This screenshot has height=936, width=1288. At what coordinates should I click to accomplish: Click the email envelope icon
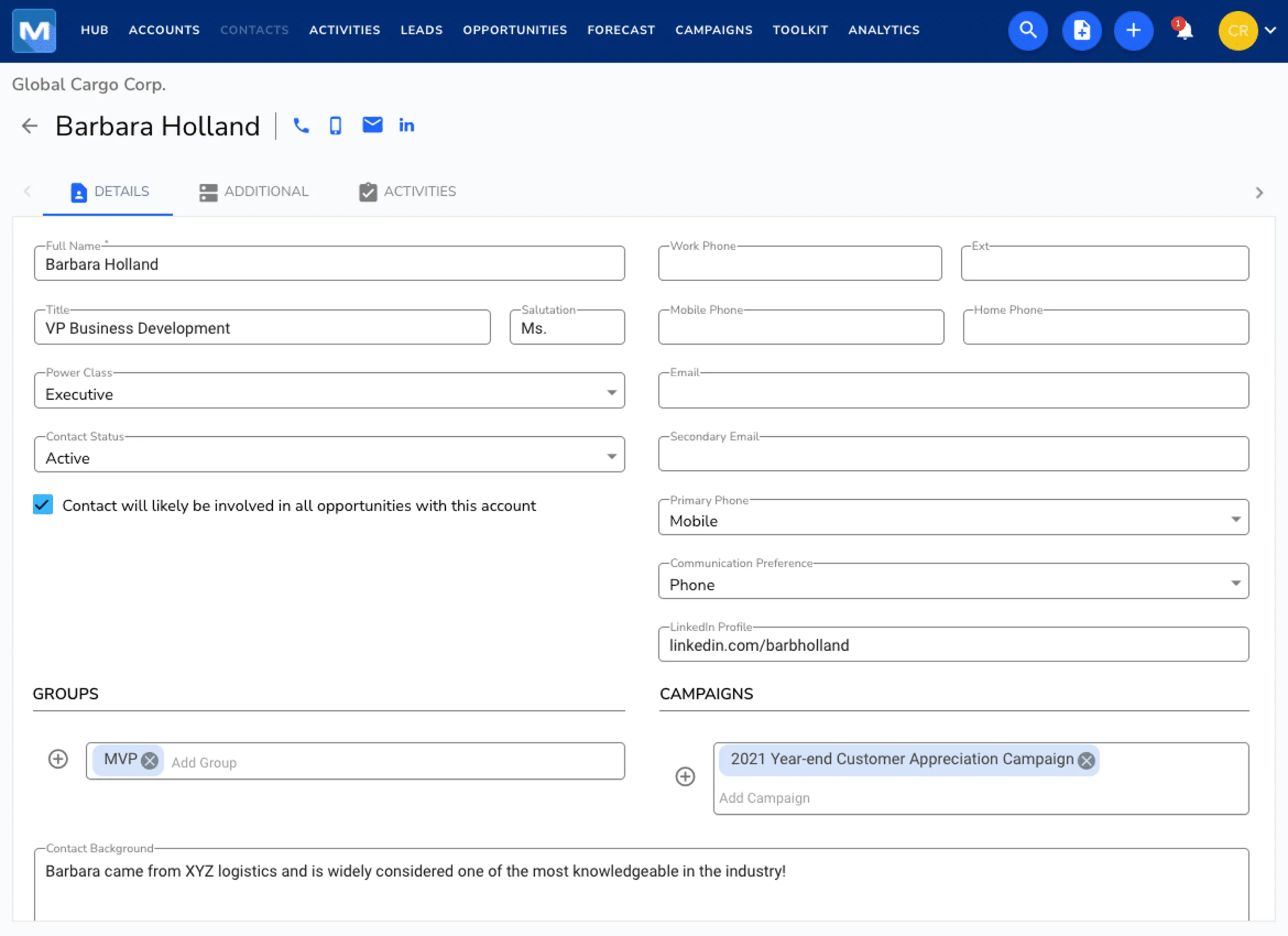[x=372, y=125]
